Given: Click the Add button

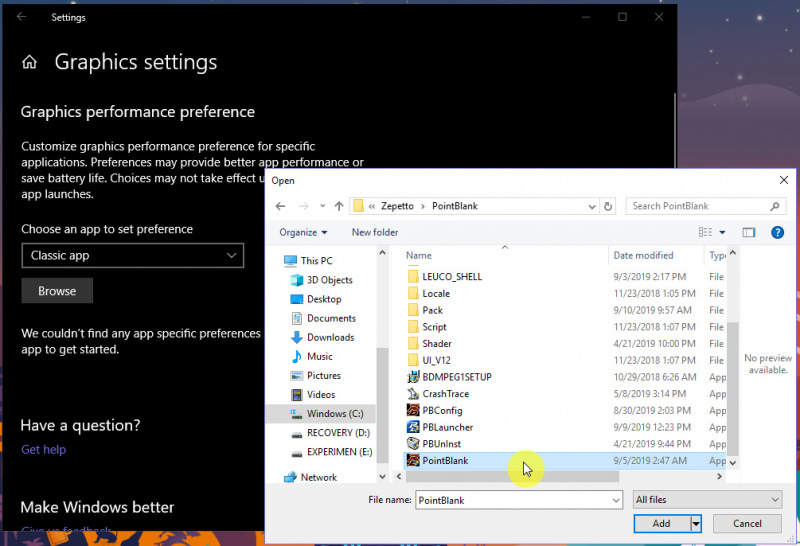Looking at the screenshot, I should tap(662, 524).
